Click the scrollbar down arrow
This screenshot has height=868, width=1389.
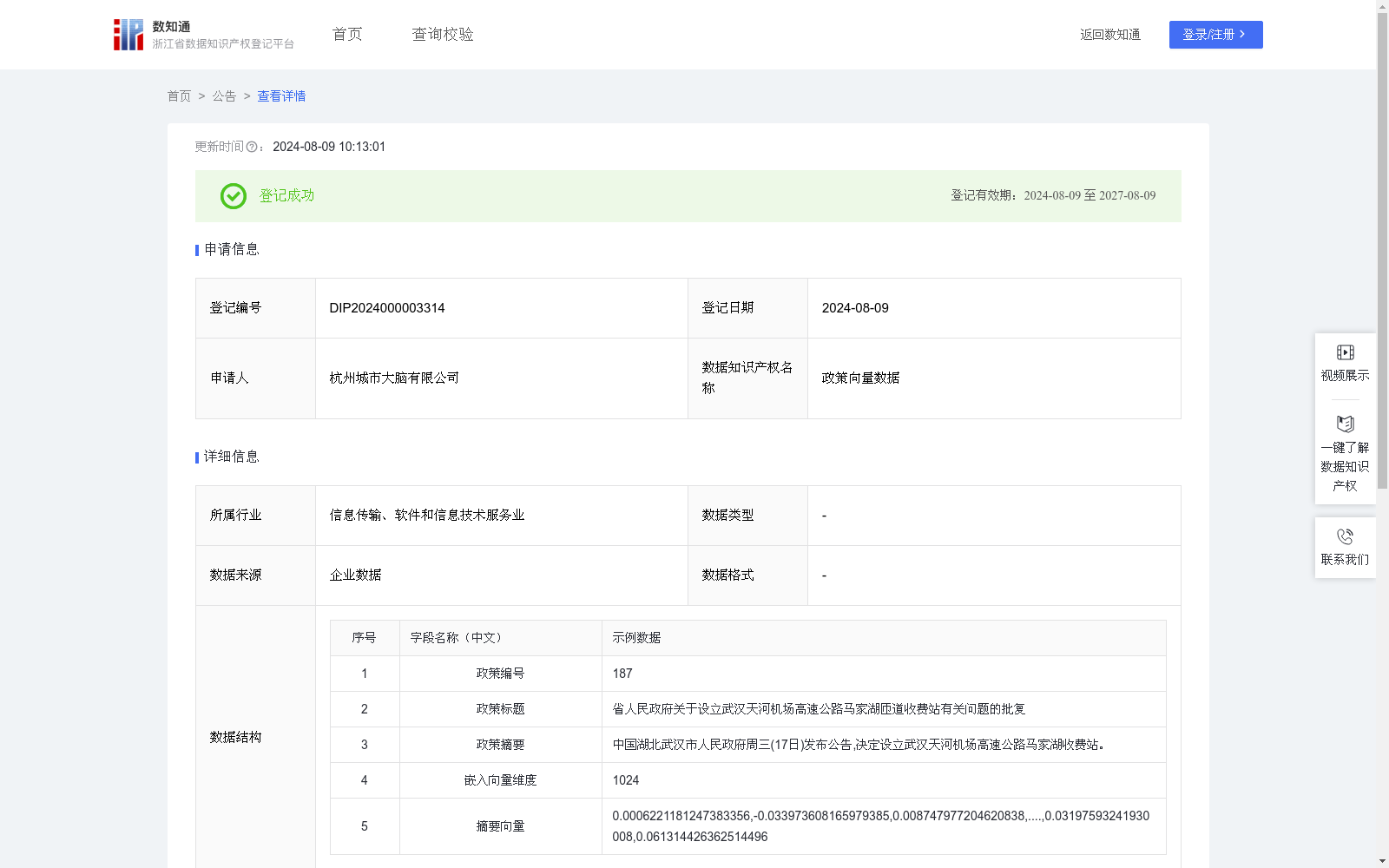click(1382, 862)
